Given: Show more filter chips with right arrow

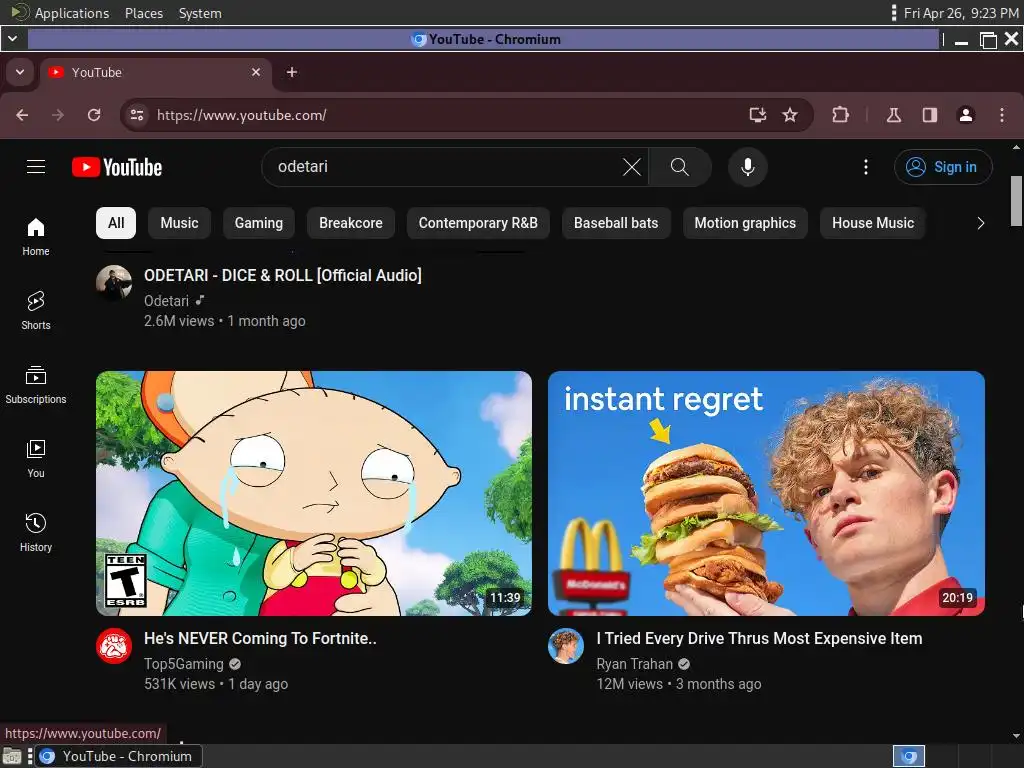Looking at the screenshot, I should [x=980, y=223].
